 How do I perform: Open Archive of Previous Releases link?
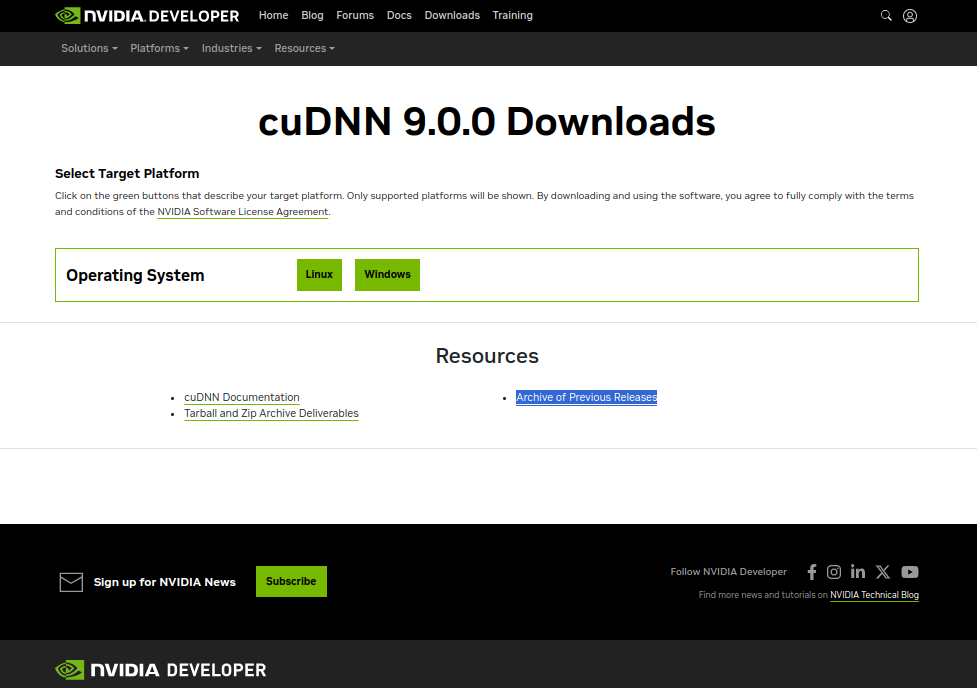(x=586, y=398)
